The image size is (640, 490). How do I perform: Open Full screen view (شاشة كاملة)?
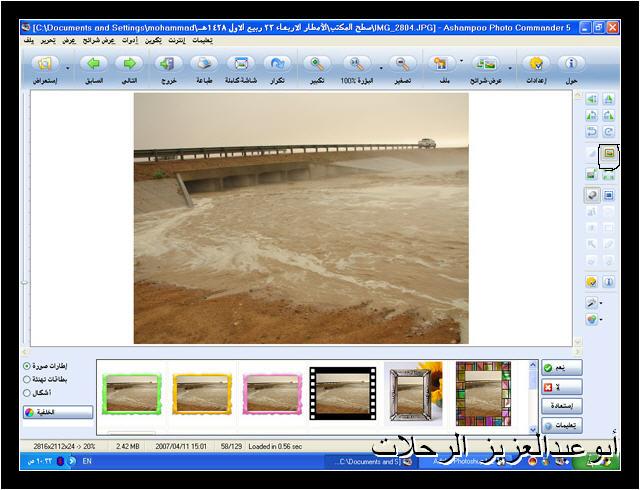[241, 64]
